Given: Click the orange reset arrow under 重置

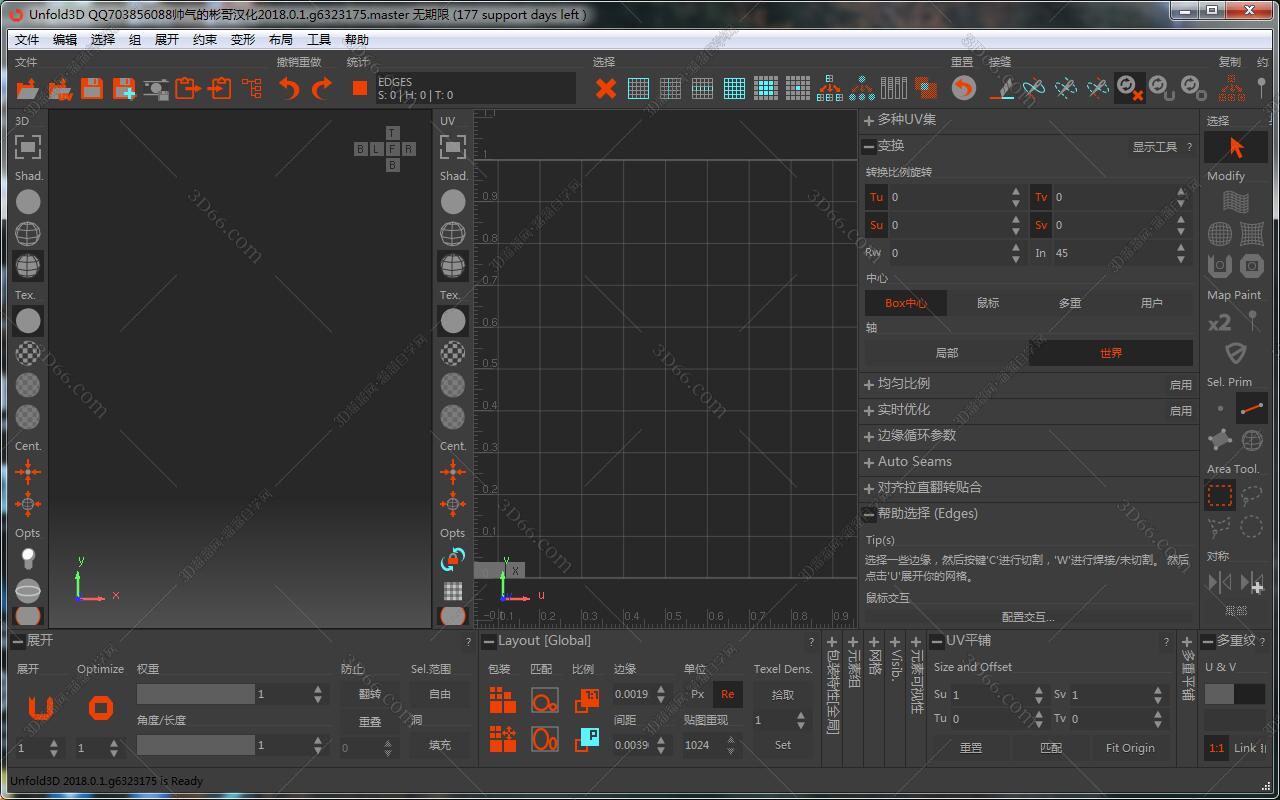Looking at the screenshot, I should [x=962, y=88].
